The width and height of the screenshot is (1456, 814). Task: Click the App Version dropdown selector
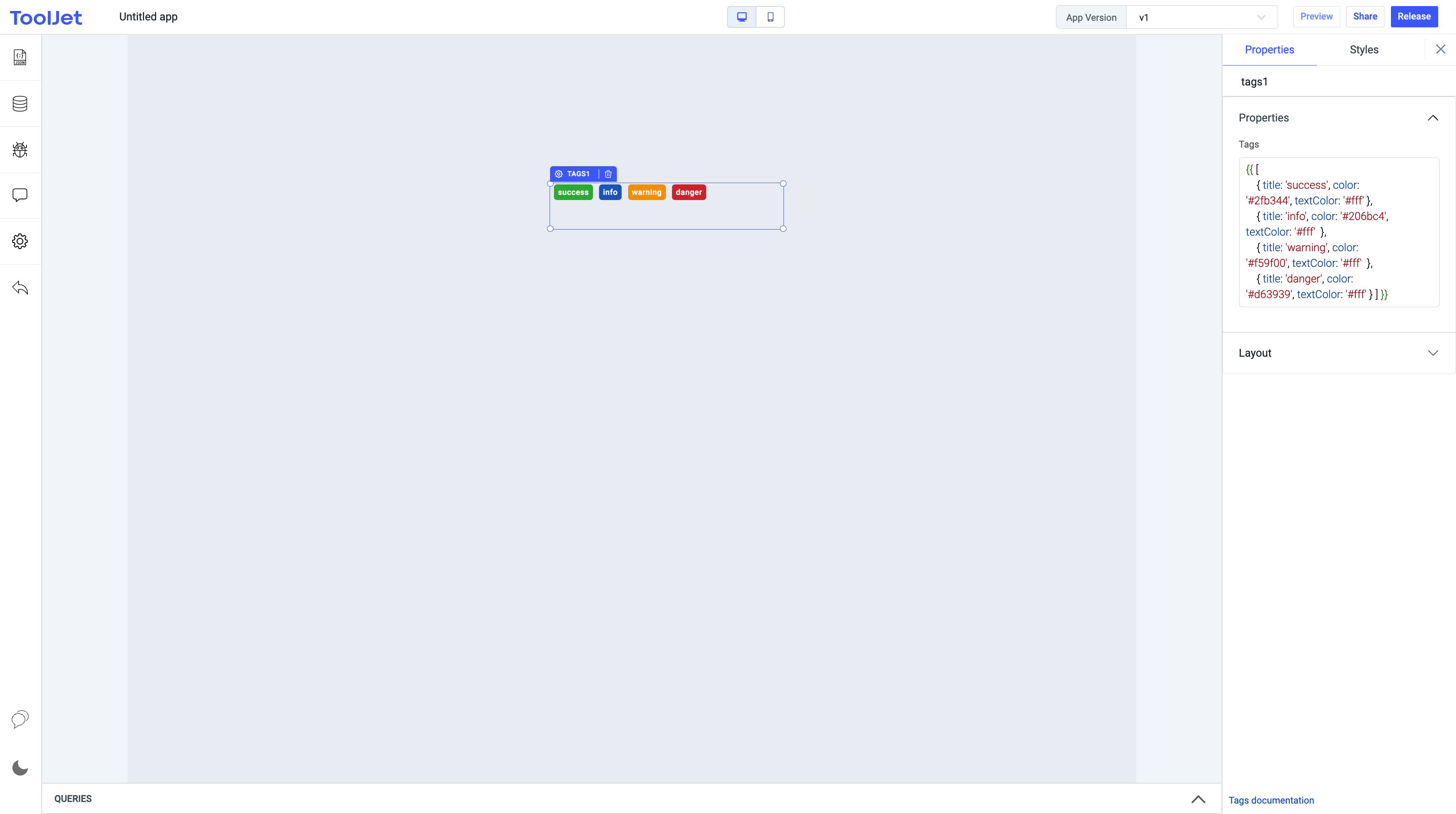click(x=1205, y=17)
